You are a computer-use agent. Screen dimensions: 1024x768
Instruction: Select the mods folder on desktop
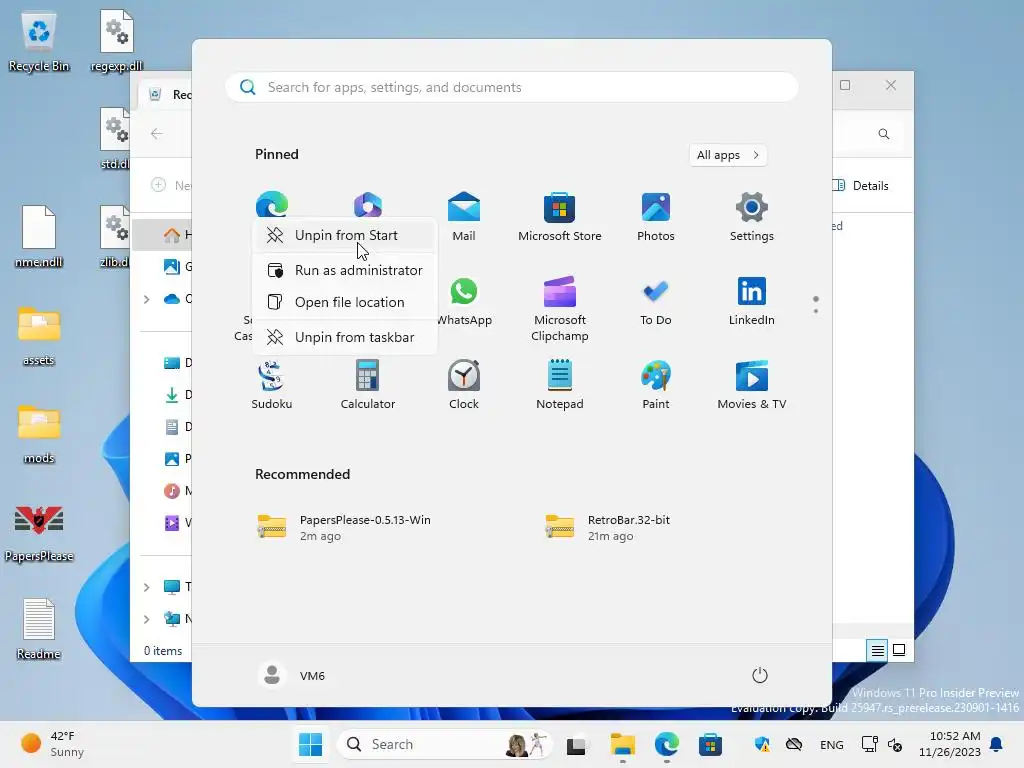tap(39, 434)
